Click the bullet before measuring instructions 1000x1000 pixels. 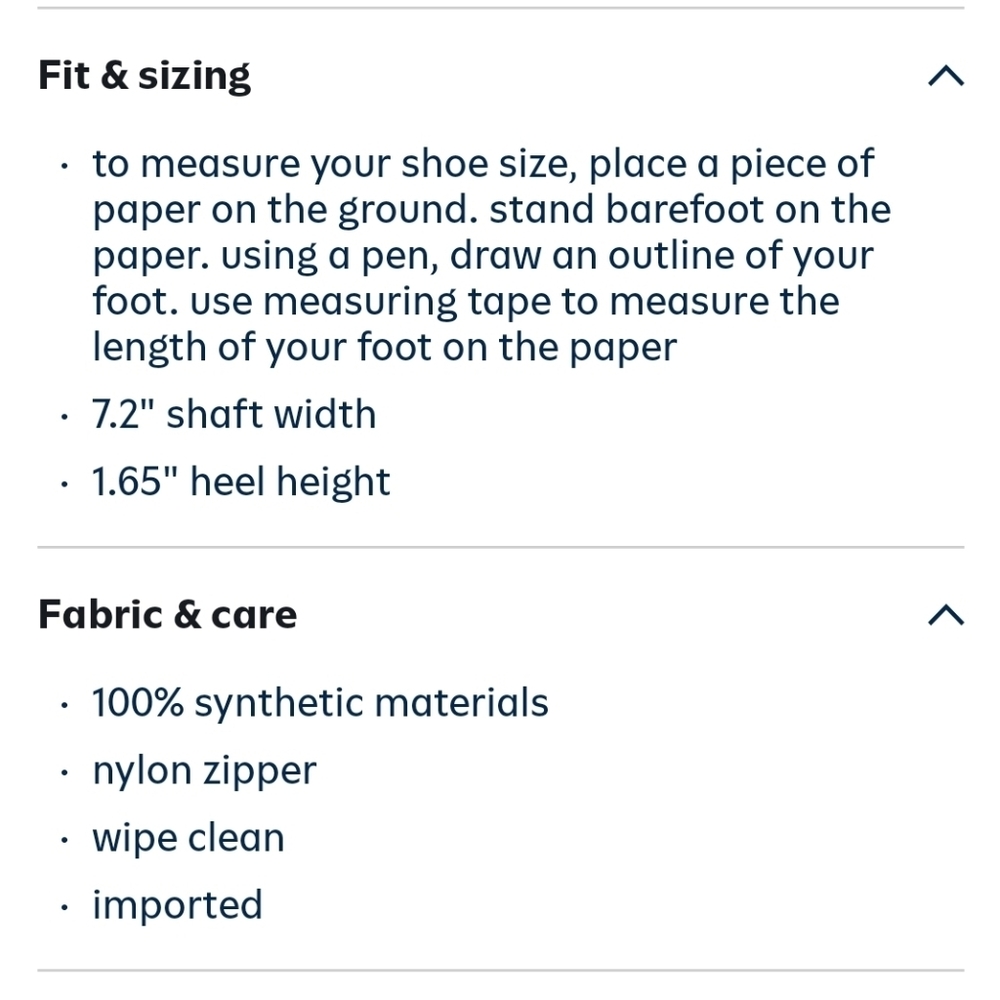coord(64,165)
